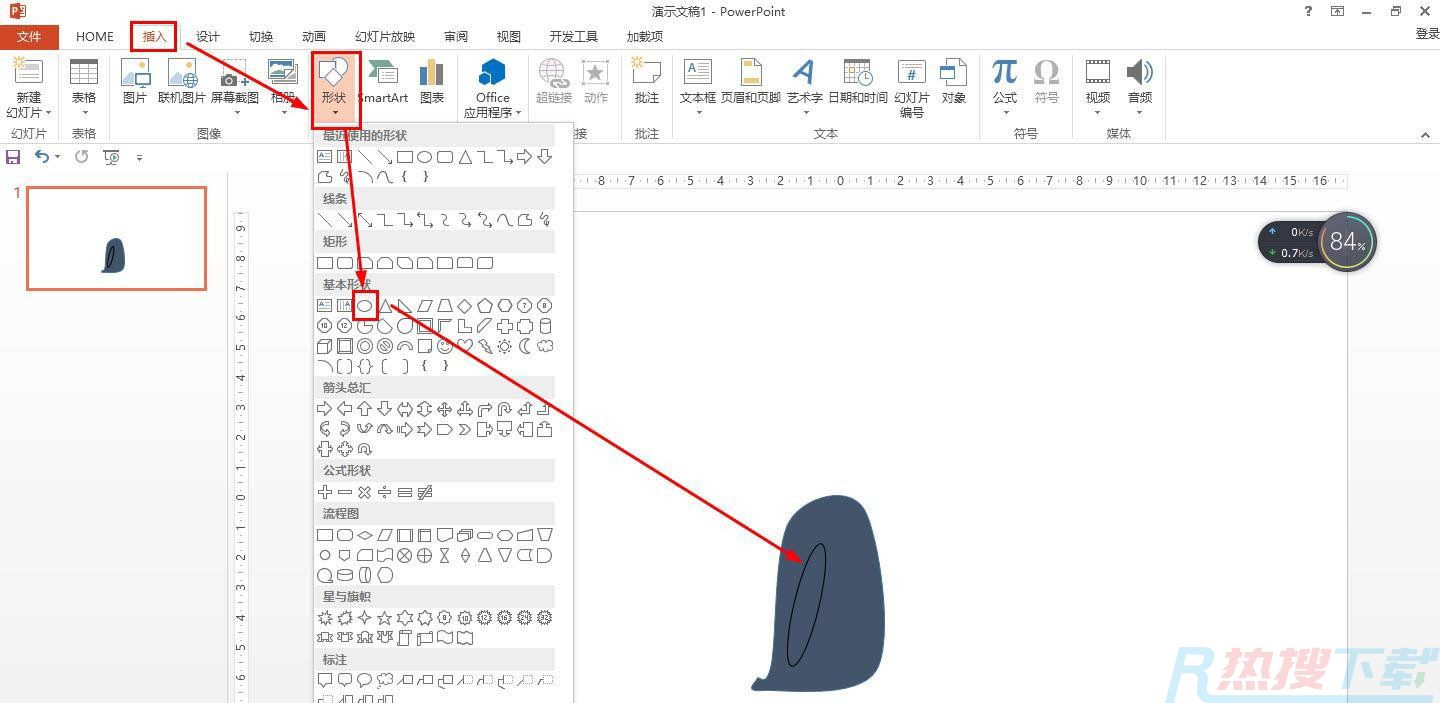This screenshot has width=1440, height=703.
Task: Switch to the 设计 design tab
Action: click(x=208, y=37)
